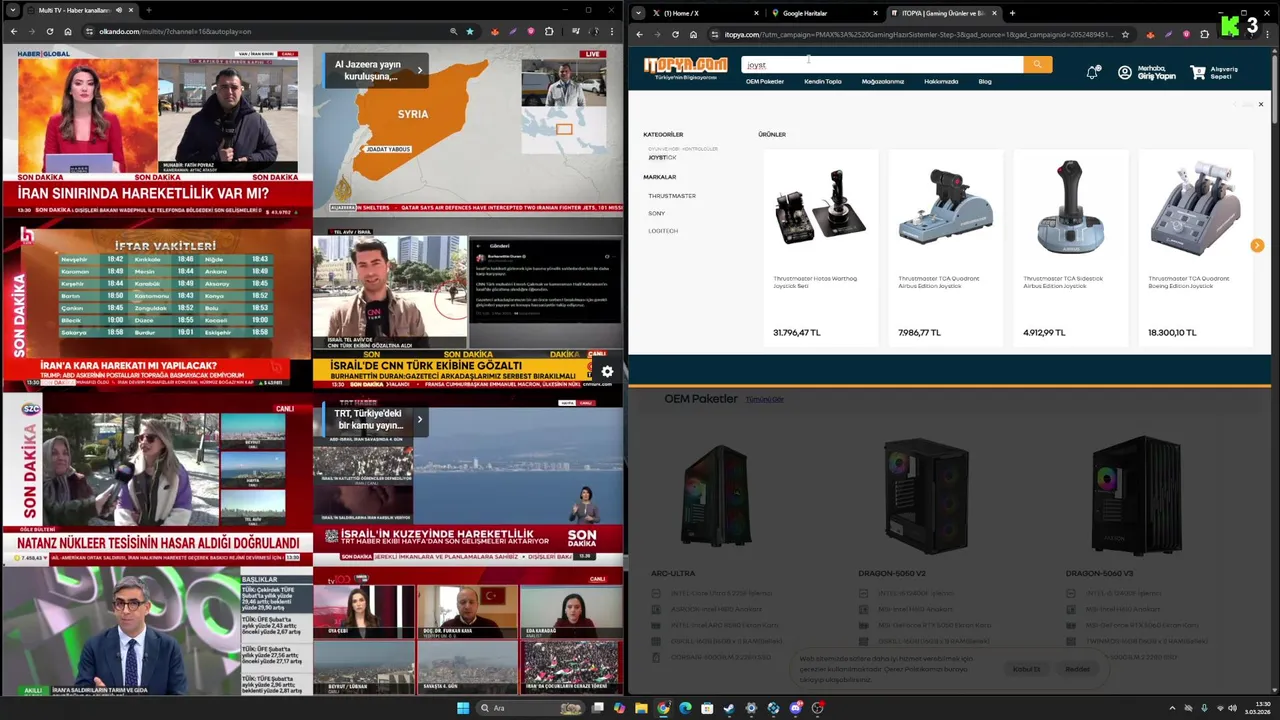Viewport: 1280px width, 720px height.
Task: Open the DRAGON-5060 V2 package case image
Action: pos(926,495)
